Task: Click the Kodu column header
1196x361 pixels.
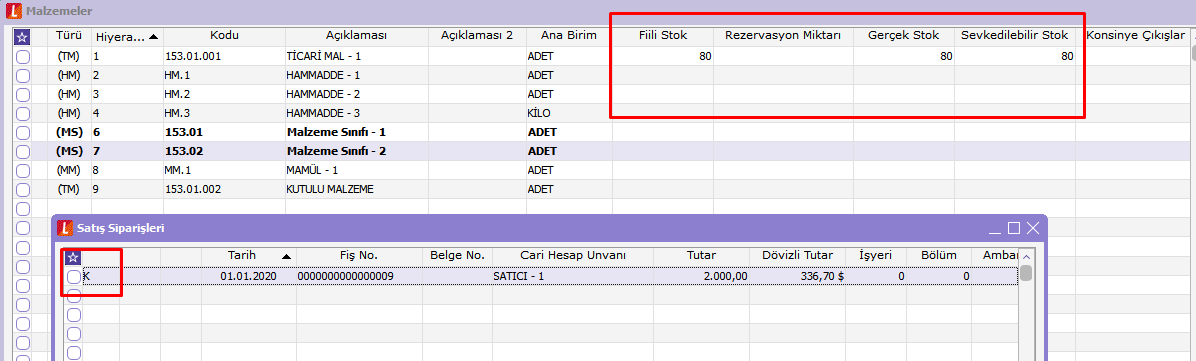Action: [224, 36]
